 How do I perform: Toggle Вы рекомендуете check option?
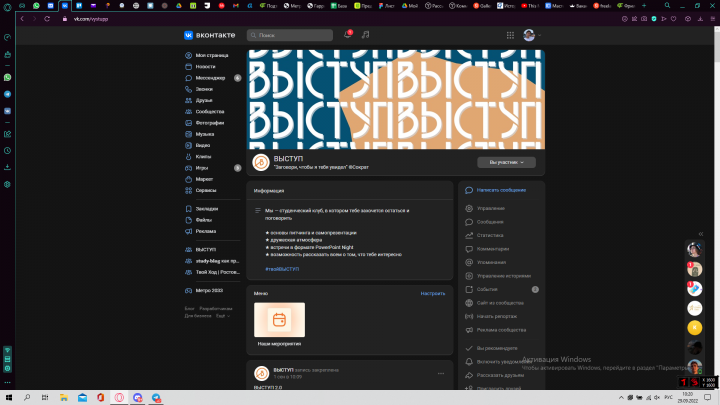pos(496,348)
